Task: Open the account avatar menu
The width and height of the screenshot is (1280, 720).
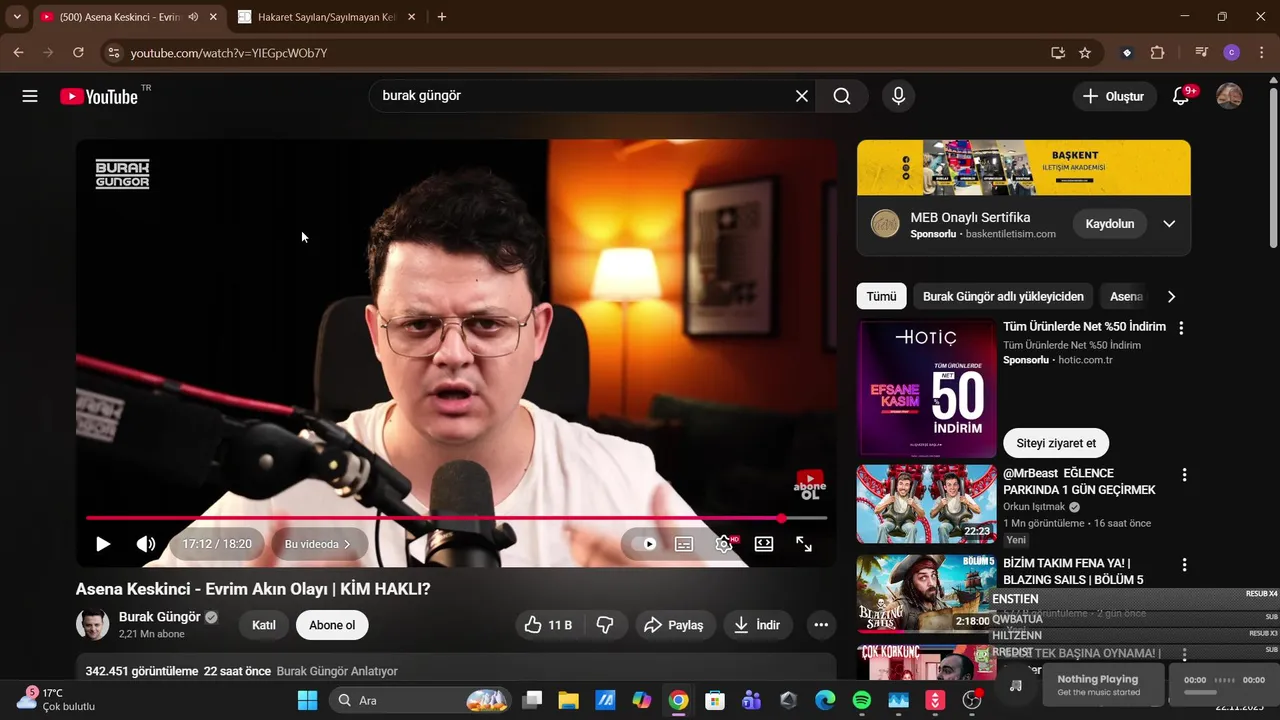Action: [1229, 96]
